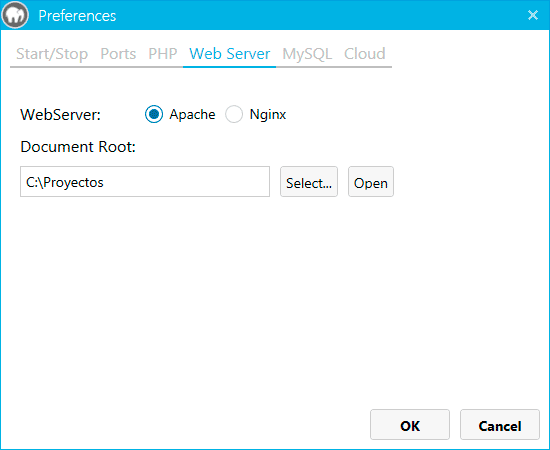Close the Preferences window
550x450 pixels.
tap(533, 15)
